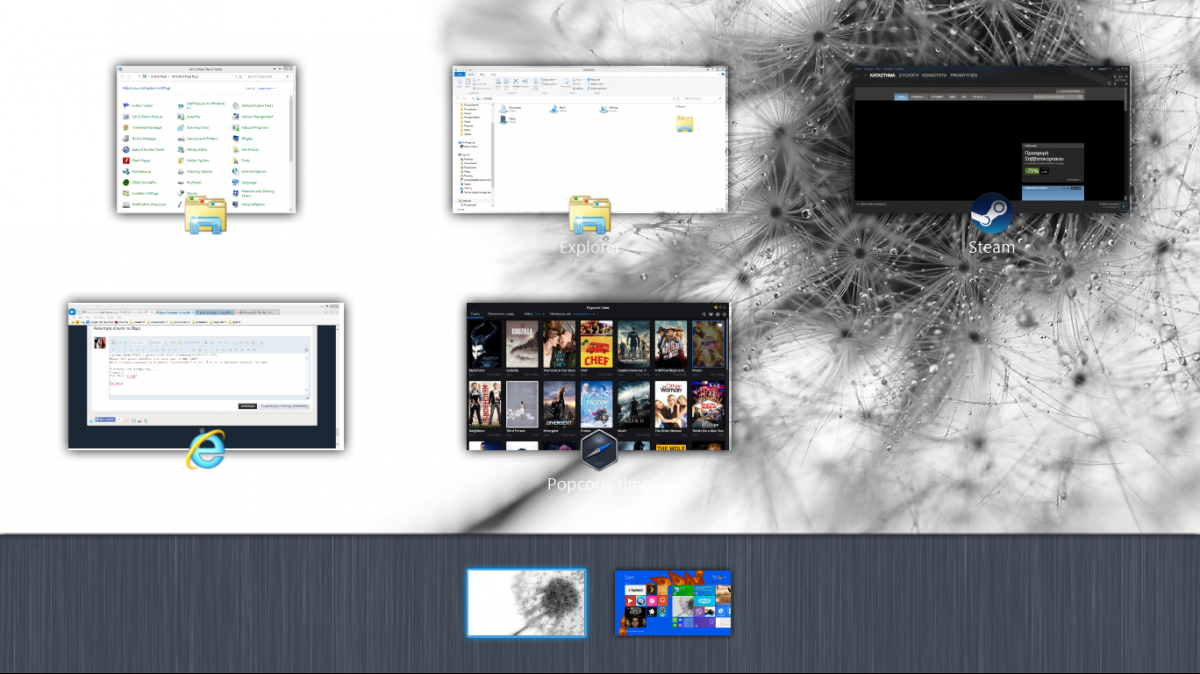This screenshot has width=1200, height=674.
Task: Open the ΚΟΙΝΟΤΗΤΑ tab in Steam
Action: coord(934,75)
